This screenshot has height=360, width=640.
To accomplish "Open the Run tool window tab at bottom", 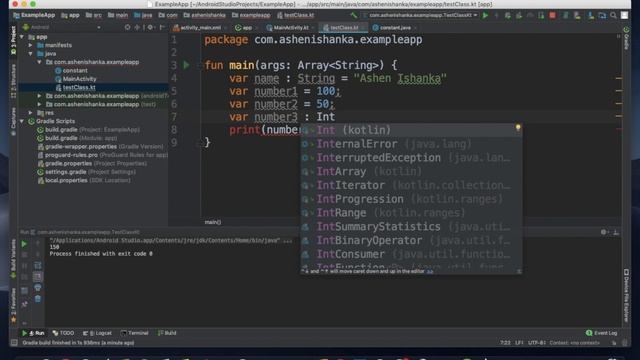I will pyautogui.click(x=33, y=333).
